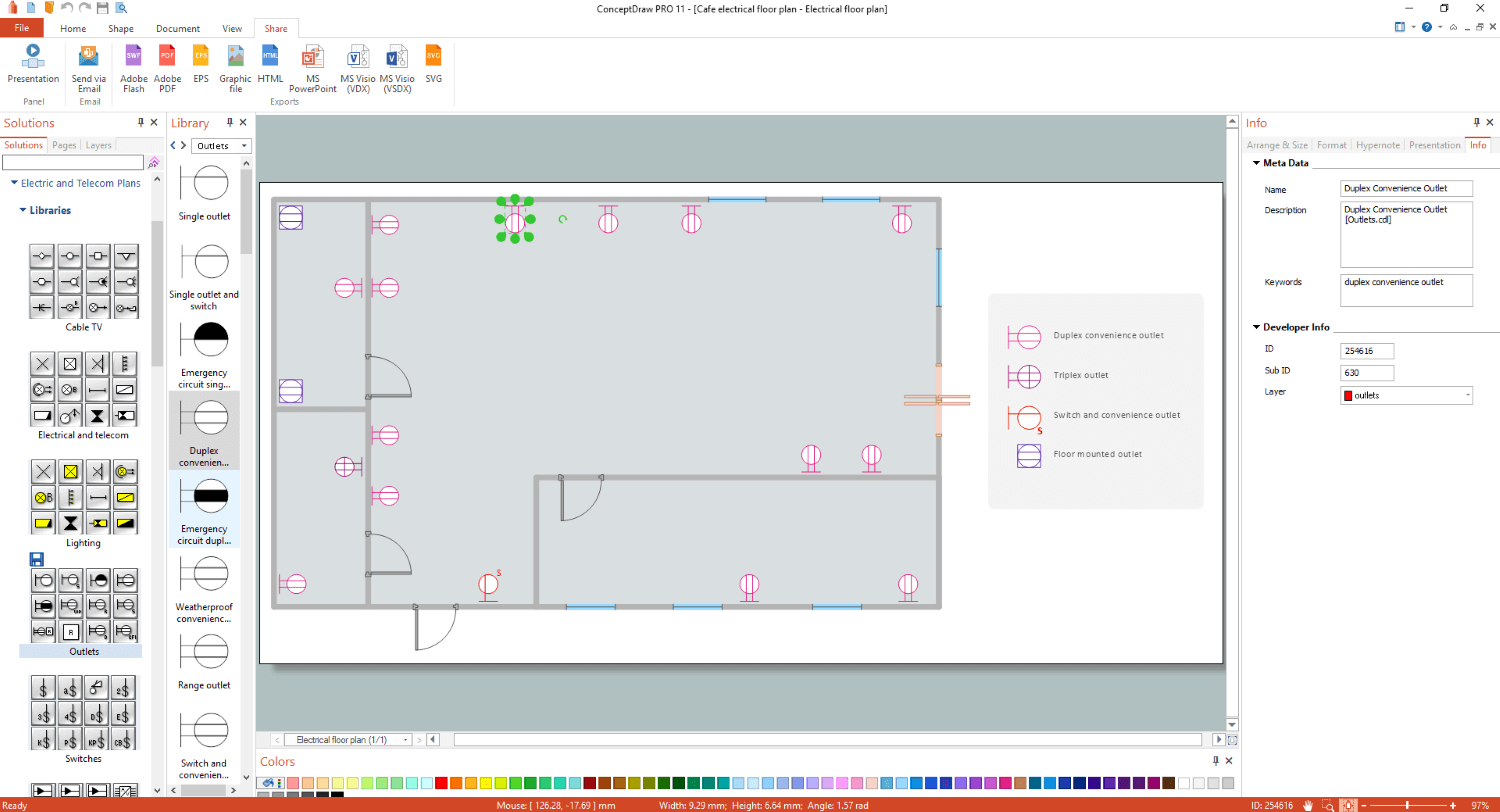
Task: Export drawing as Adobe PDF
Action: tap(168, 67)
